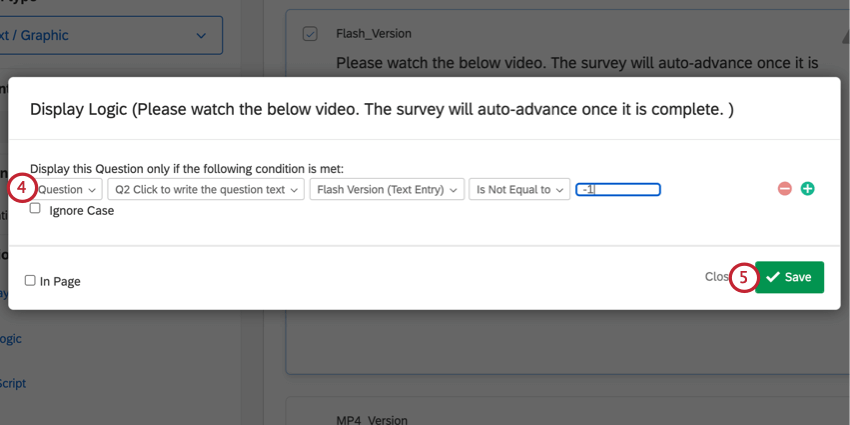Tick the Flash_Version question checkbox

tap(310, 34)
